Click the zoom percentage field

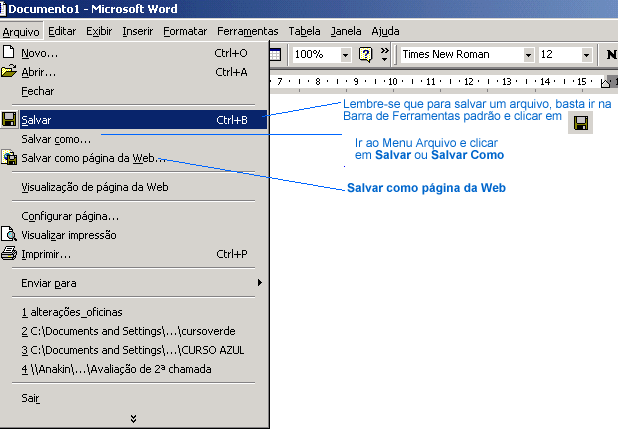point(316,54)
